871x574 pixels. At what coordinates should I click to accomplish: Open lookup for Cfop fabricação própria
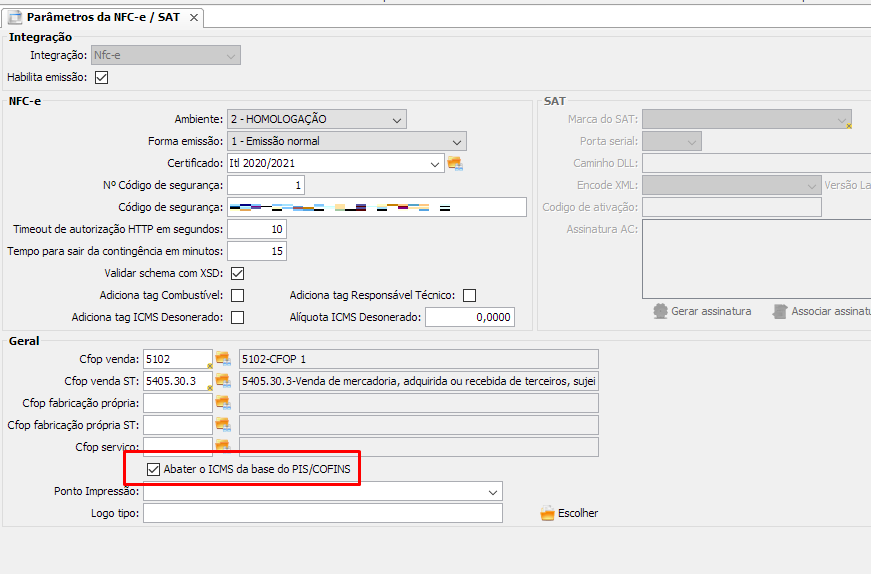(223, 403)
